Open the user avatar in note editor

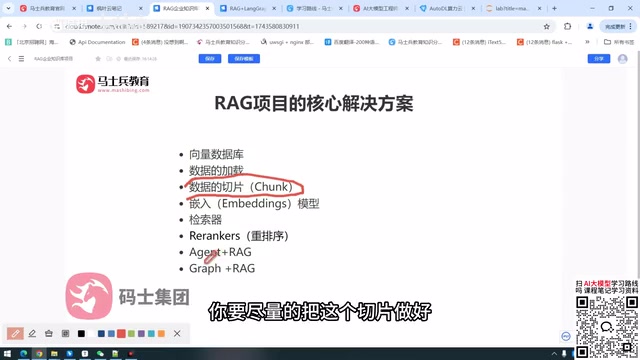tap(622, 59)
